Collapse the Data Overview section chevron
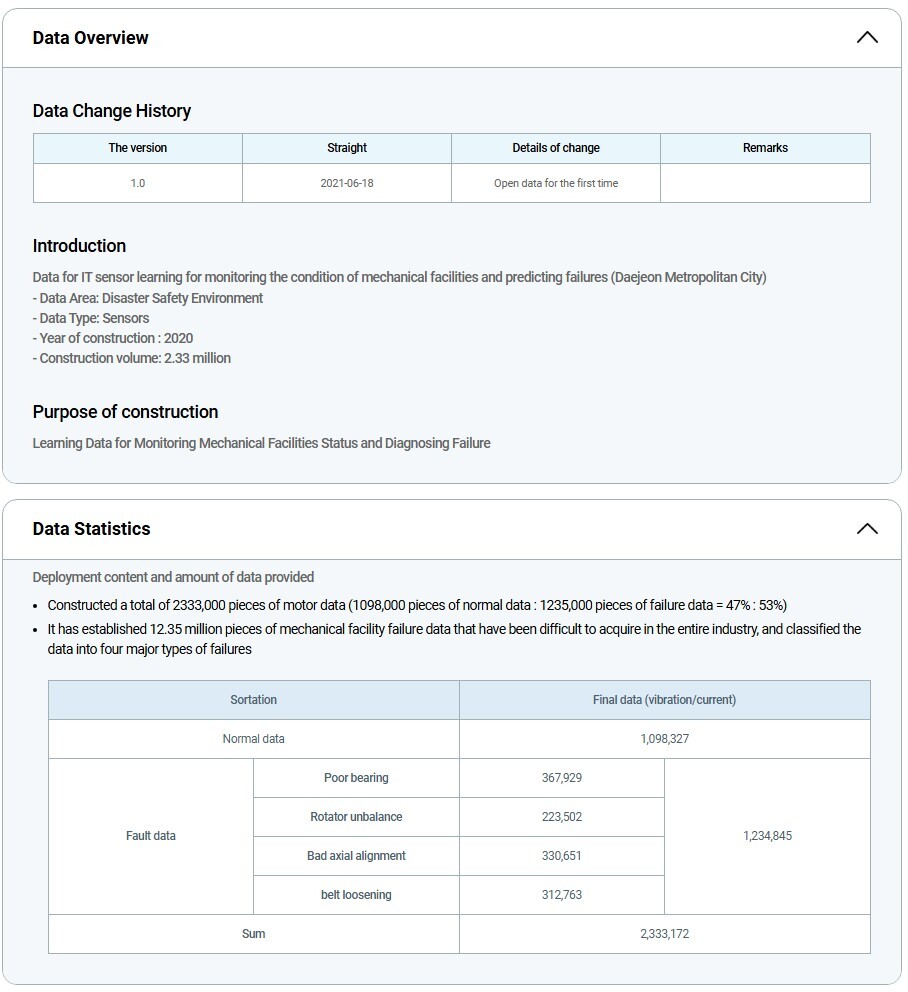Viewport: 908px width, 992px height. point(866,38)
